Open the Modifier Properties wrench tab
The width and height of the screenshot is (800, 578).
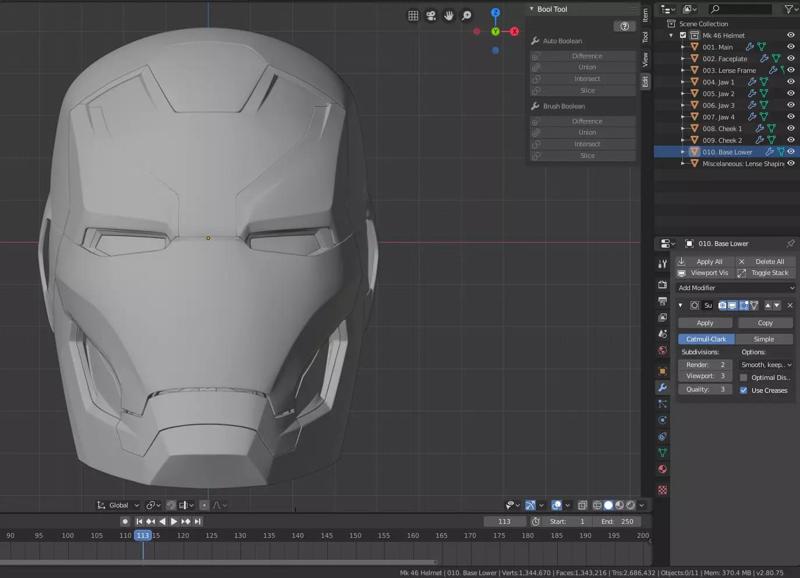click(662, 388)
